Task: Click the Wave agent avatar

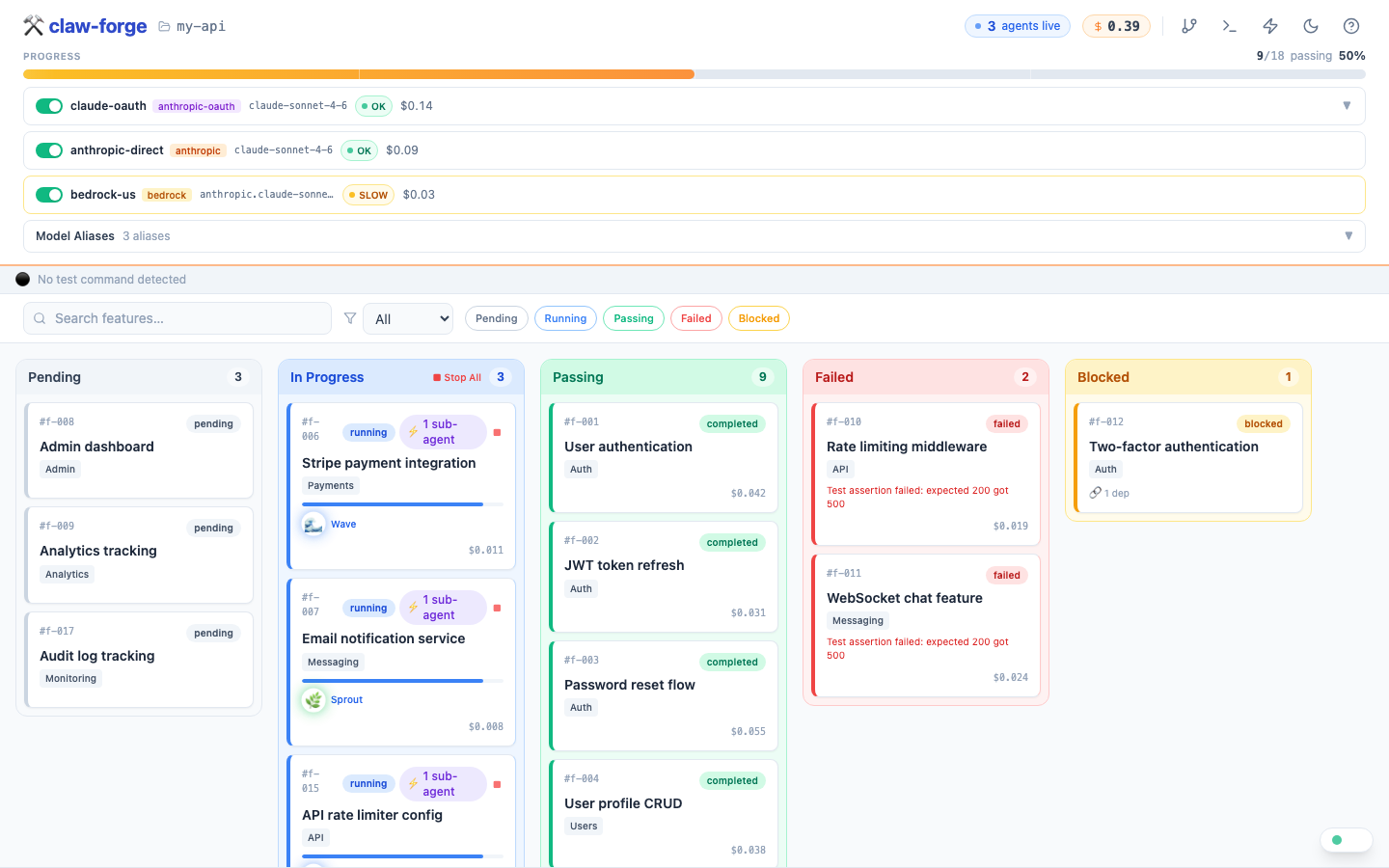Action: 313,525
